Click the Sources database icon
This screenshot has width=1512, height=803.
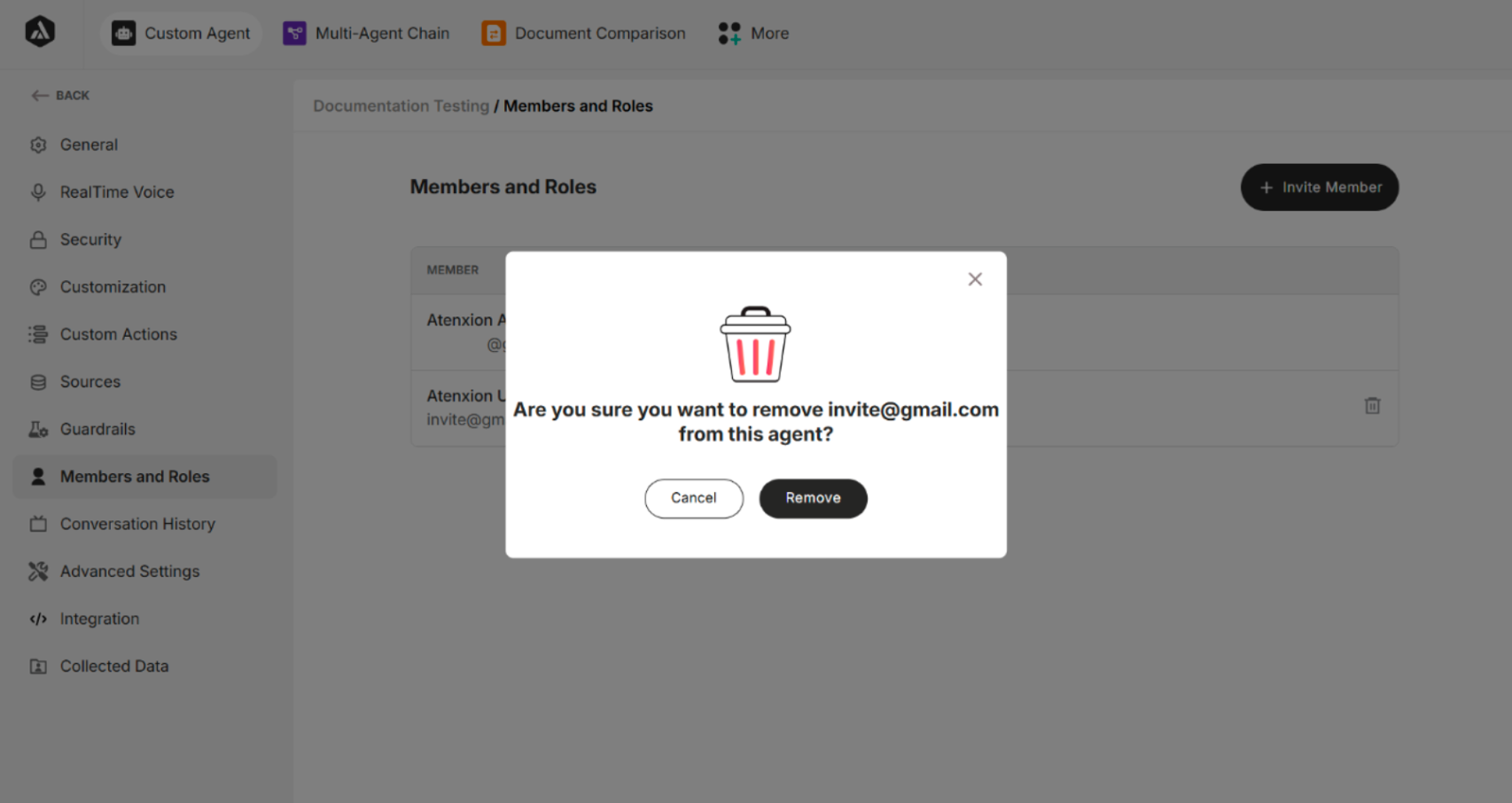coord(38,382)
